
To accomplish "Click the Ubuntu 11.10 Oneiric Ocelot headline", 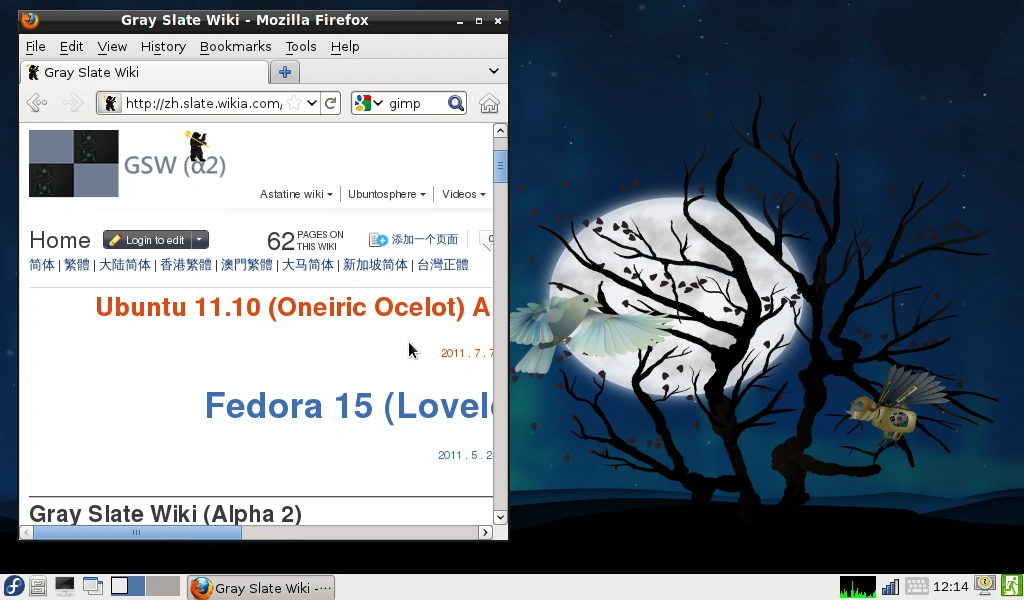I will pos(290,307).
